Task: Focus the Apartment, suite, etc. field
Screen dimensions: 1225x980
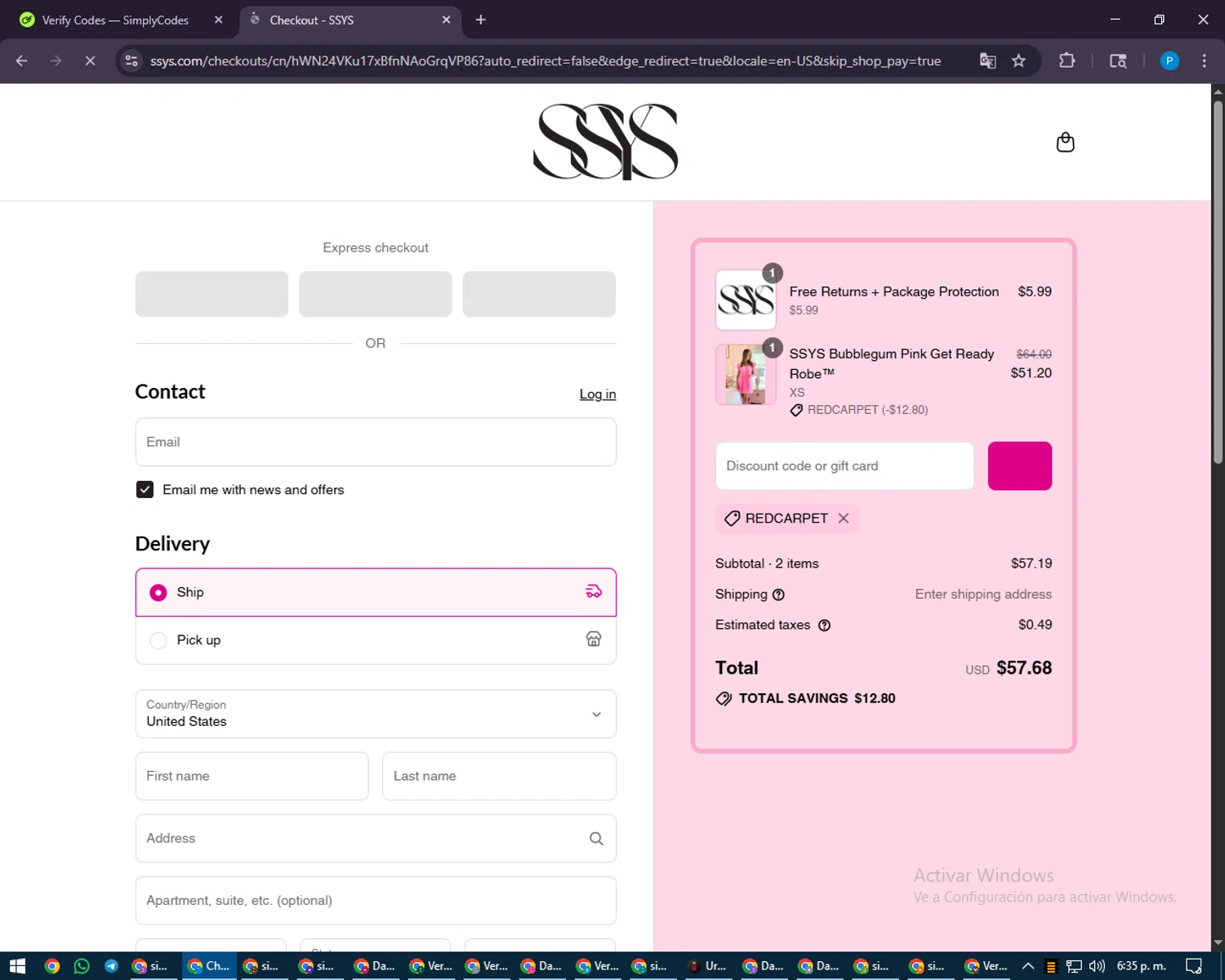Action: [376, 901]
